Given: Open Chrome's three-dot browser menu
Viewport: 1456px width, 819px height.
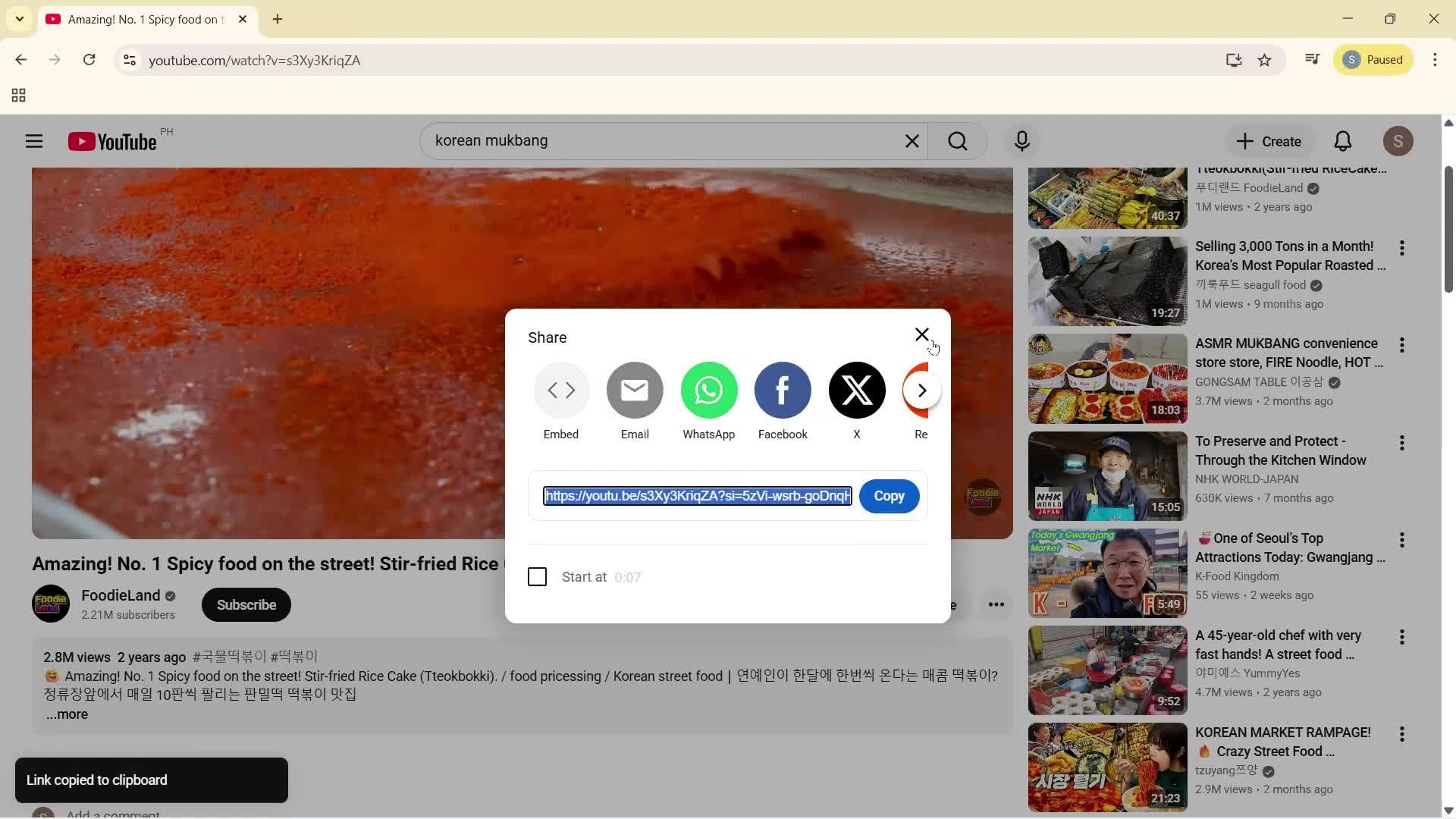Looking at the screenshot, I should (x=1435, y=60).
